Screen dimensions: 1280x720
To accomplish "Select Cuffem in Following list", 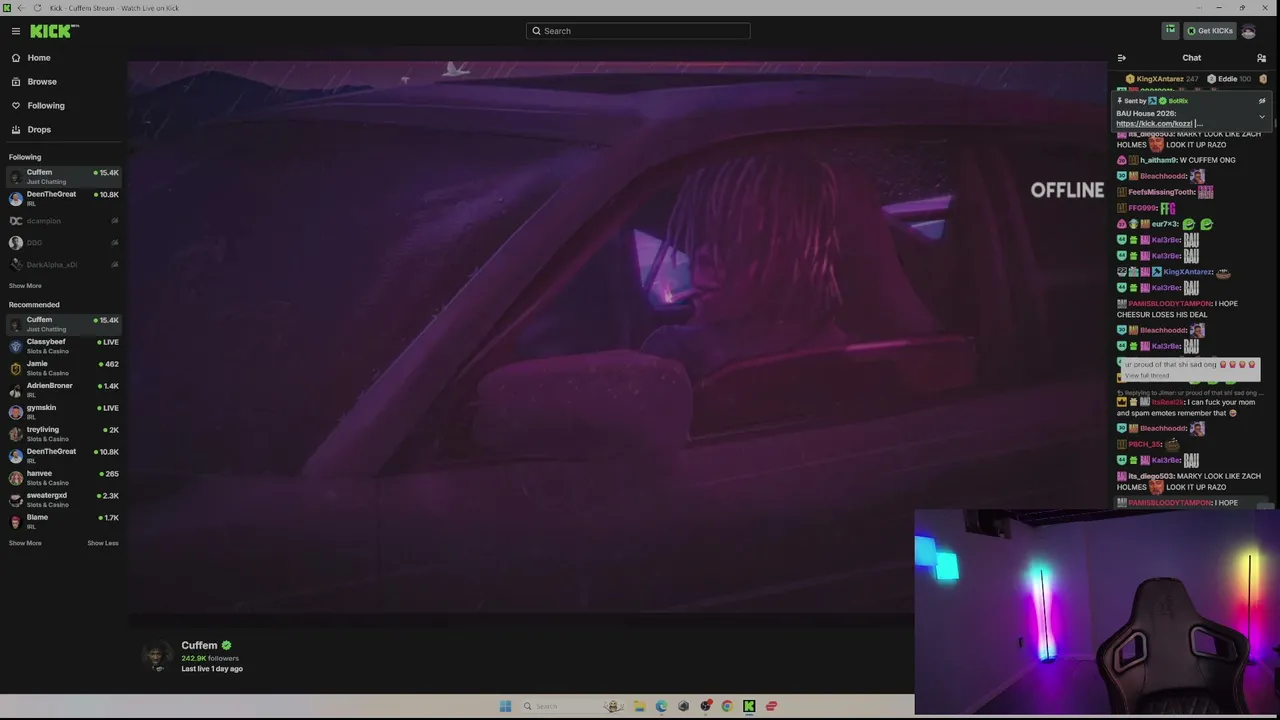I will point(64,176).
